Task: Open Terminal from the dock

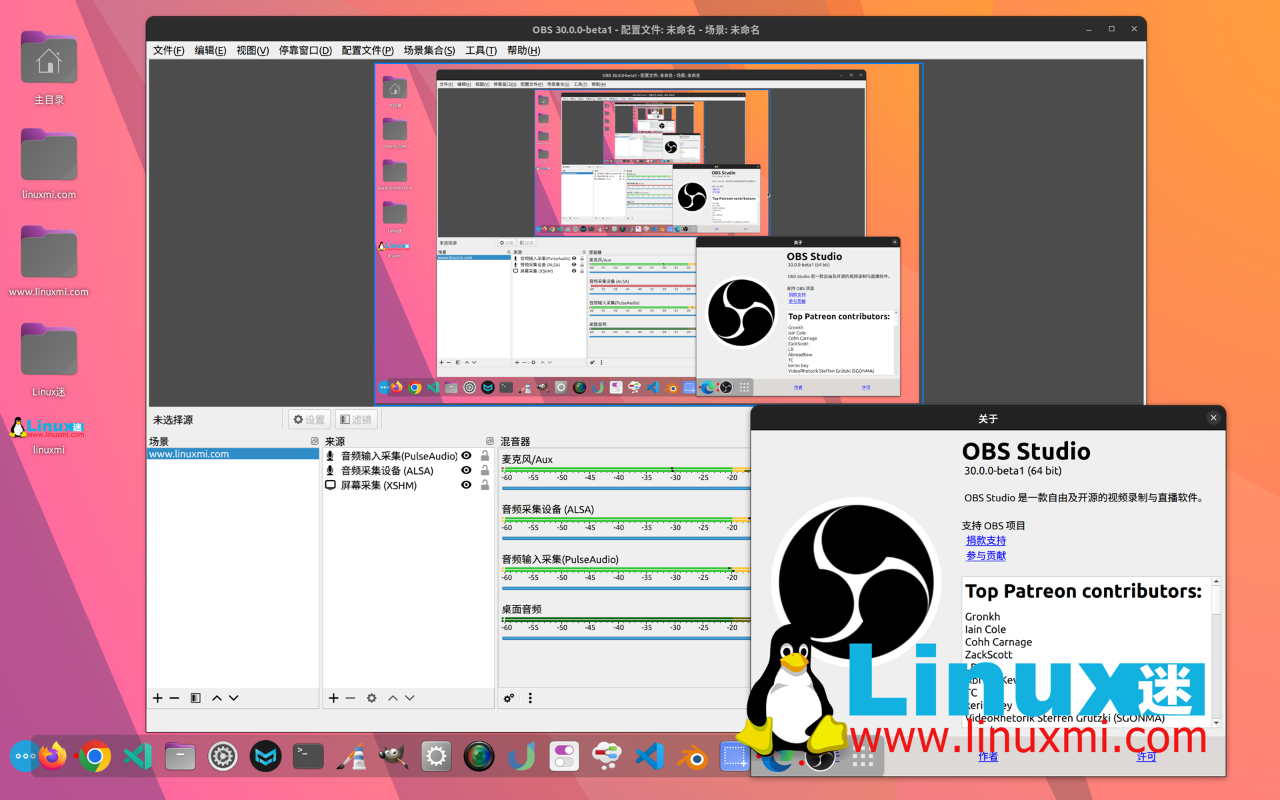Action: 308,757
